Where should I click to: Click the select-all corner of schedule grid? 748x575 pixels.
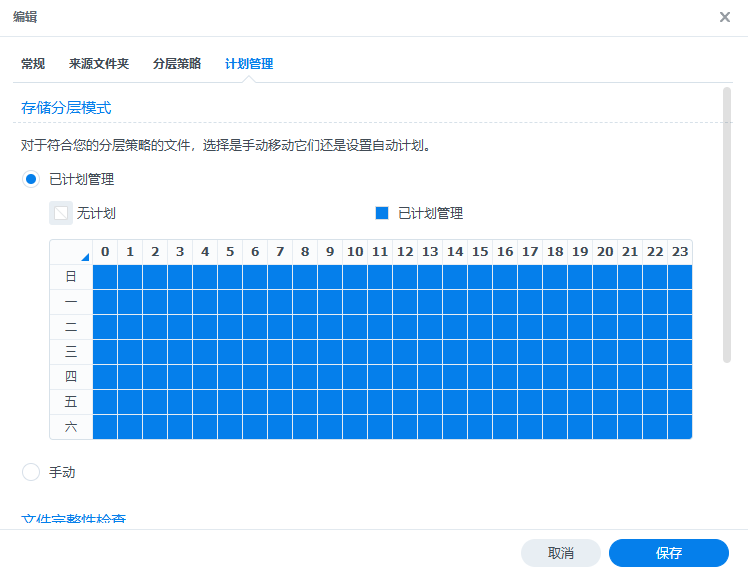click(71, 252)
